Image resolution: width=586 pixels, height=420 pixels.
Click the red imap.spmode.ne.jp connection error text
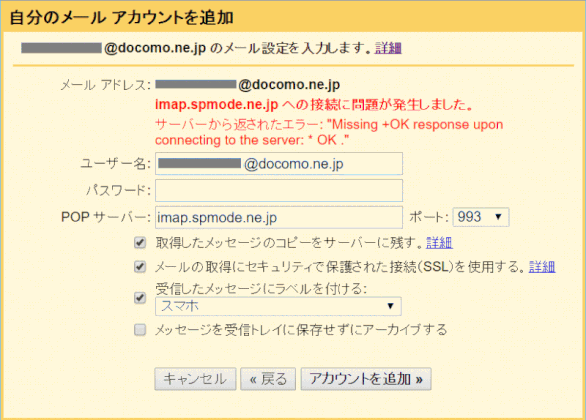[314, 105]
